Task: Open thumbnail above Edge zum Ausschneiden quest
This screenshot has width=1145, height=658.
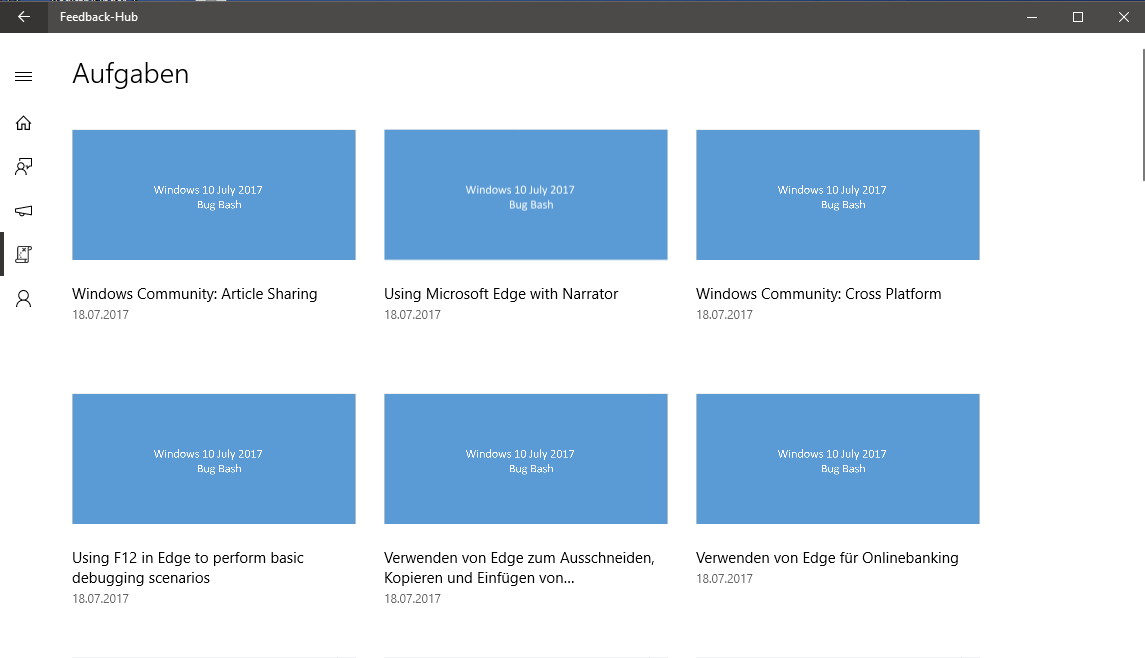Action: point(526,459)
